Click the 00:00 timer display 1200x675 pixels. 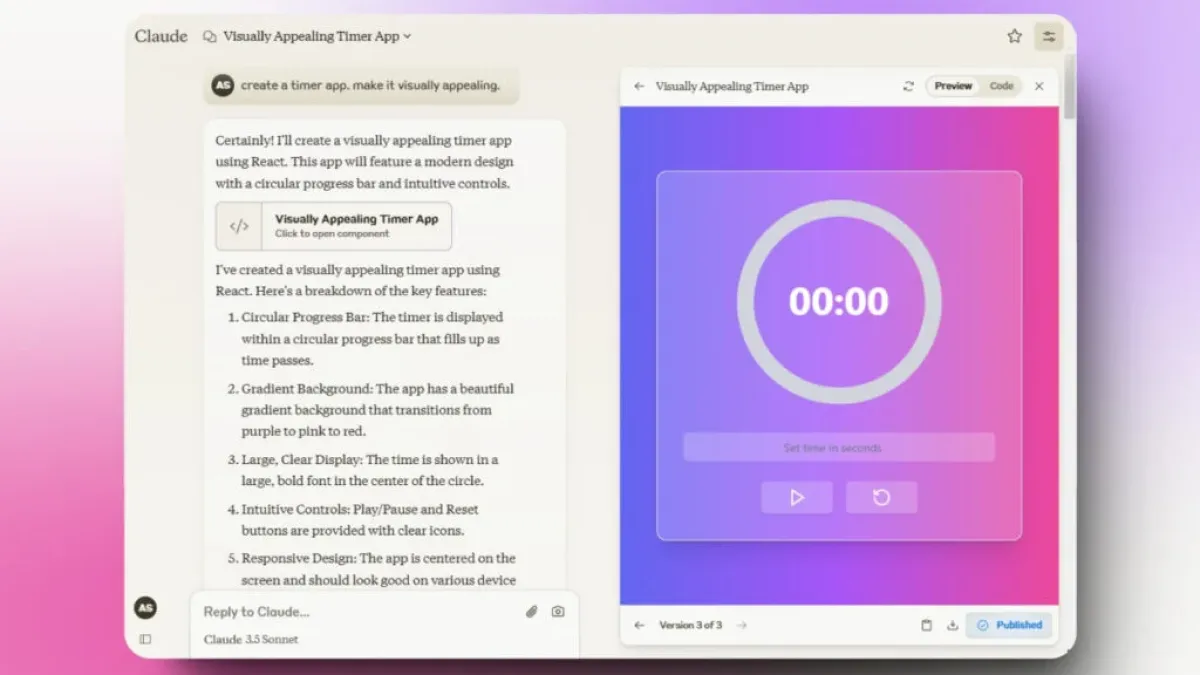click(838, 301)
